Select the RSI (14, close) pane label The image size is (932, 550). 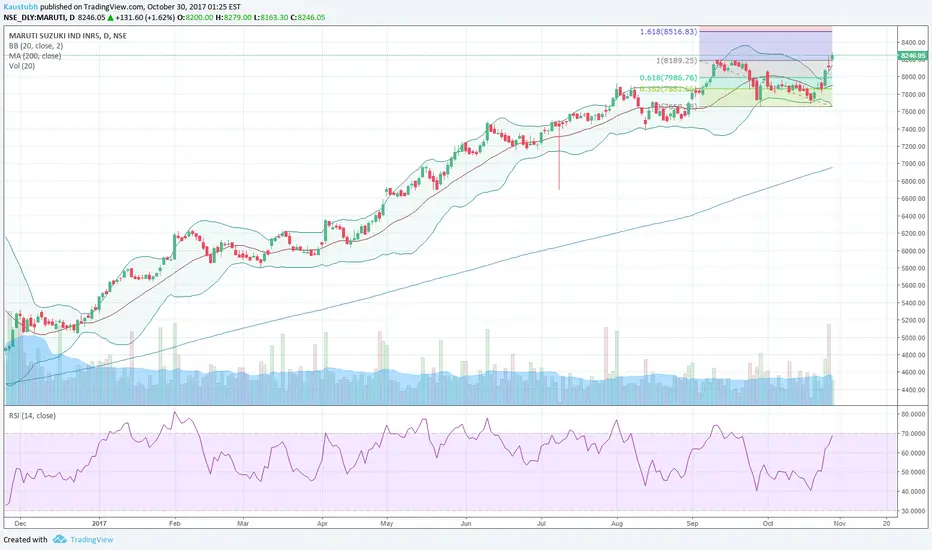[32, 416]
